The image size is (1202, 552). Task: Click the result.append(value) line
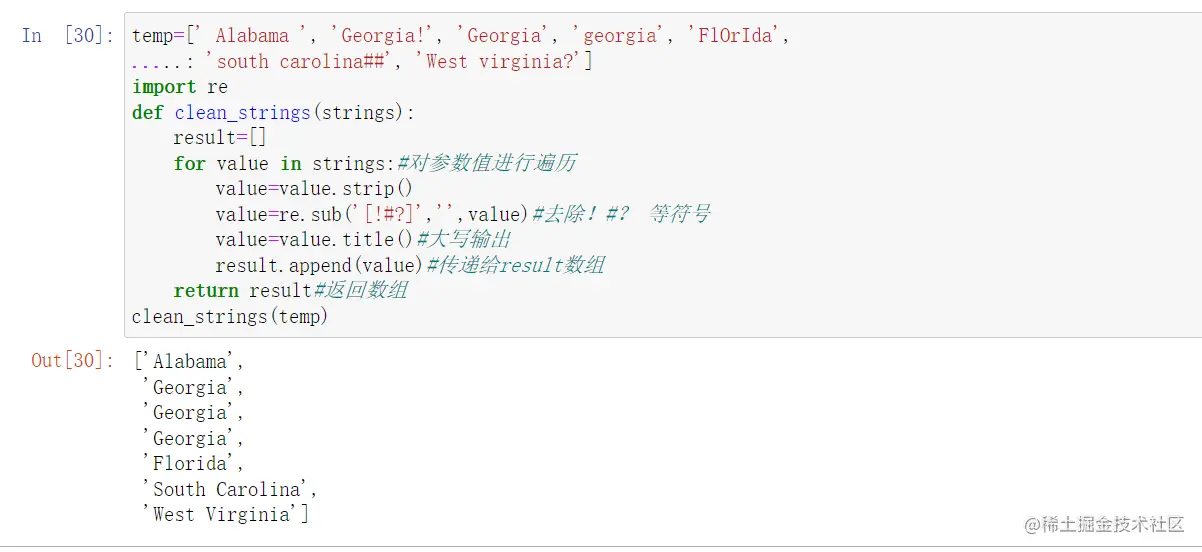pyautogui.click(x=320, y=265)
